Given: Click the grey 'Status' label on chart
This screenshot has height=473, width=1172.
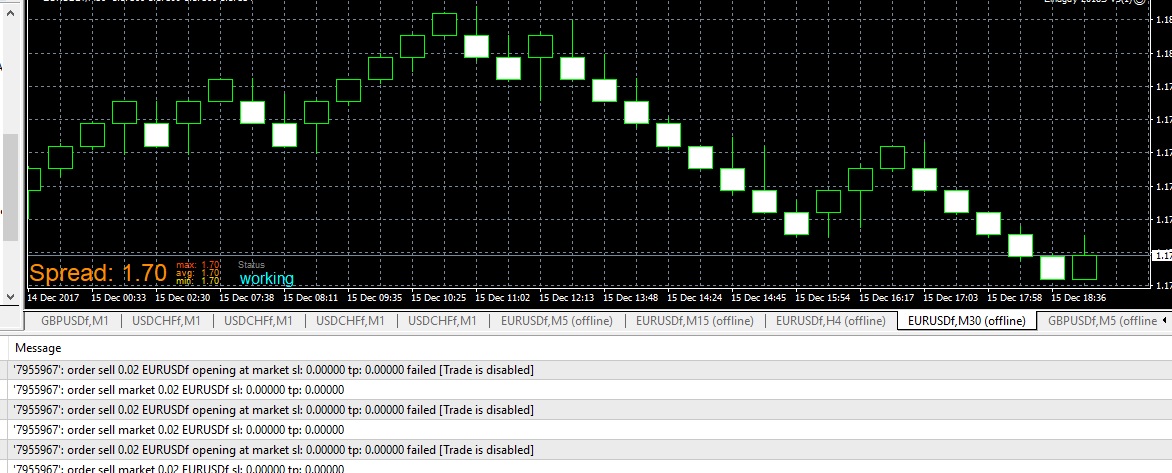Looking at the screenshot, I should [251, 265].
